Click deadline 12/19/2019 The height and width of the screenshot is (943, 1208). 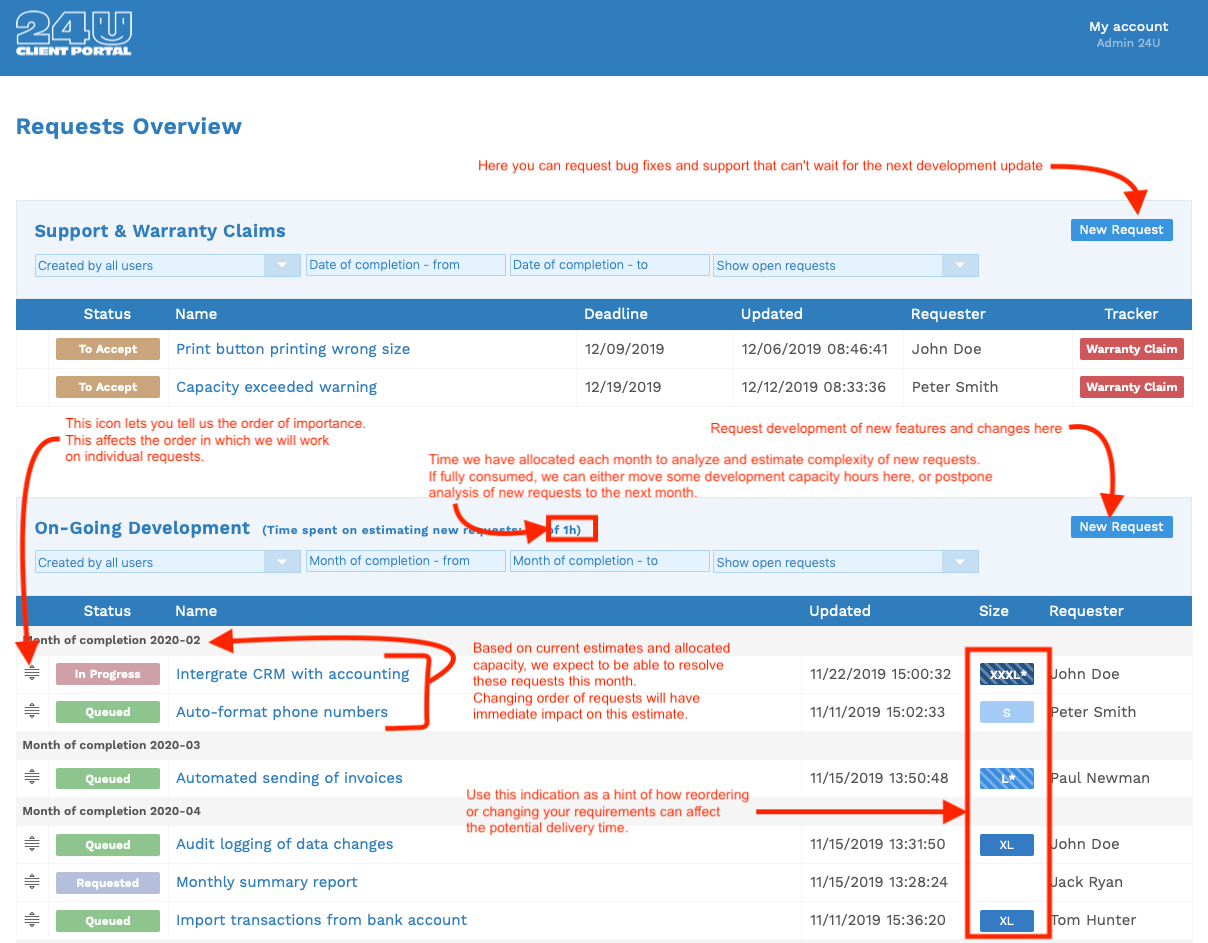(624, 387)
